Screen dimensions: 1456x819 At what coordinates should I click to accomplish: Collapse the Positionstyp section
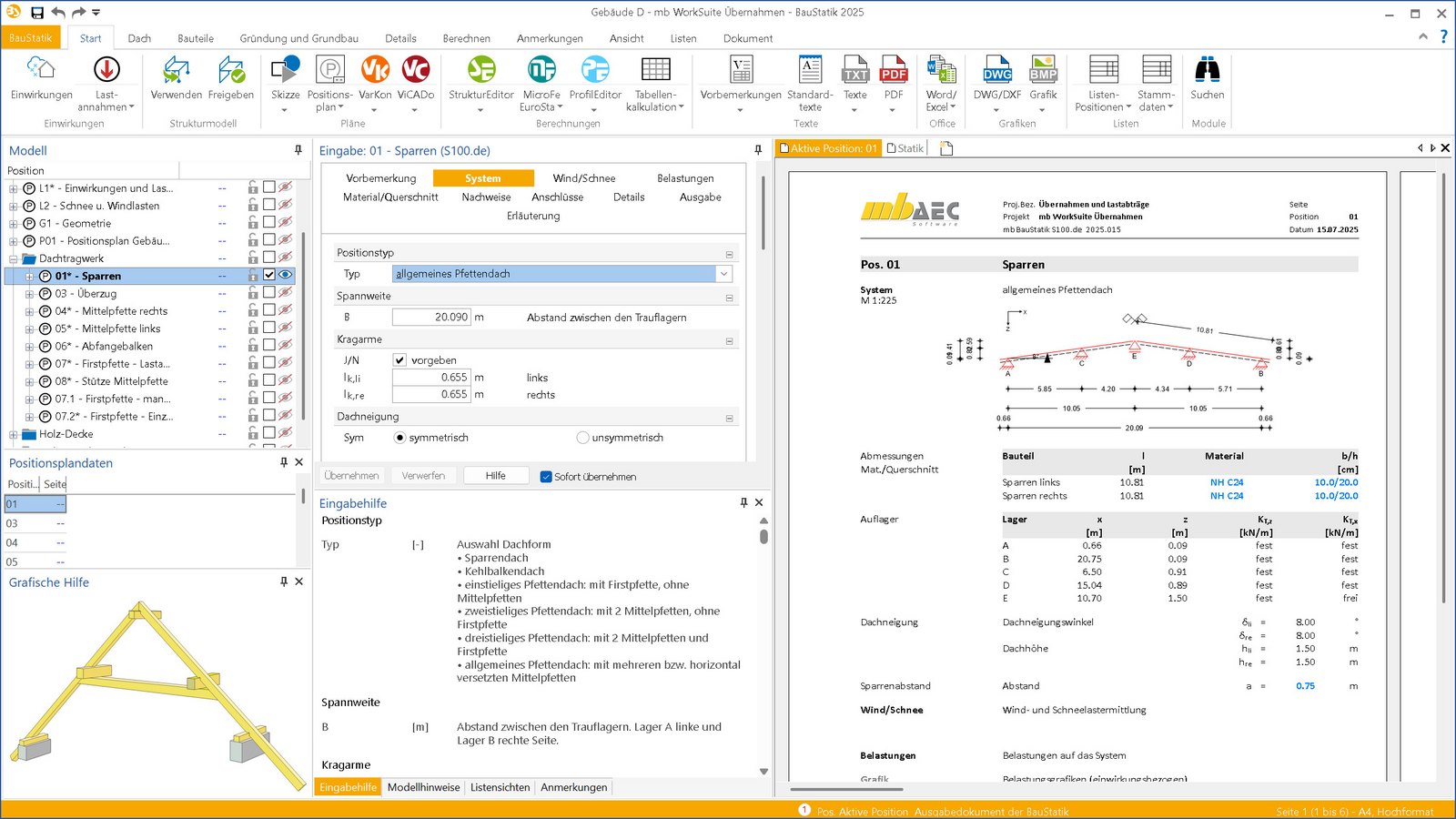[729, 254]
